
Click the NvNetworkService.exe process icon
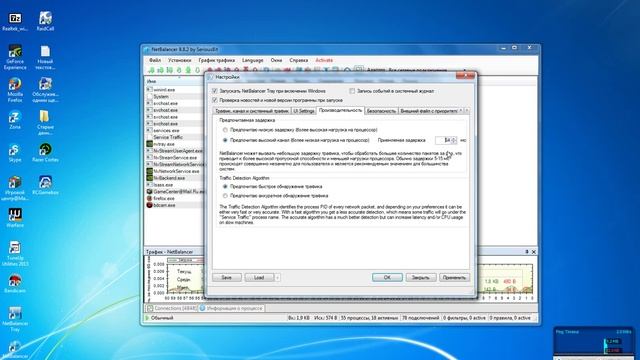point(149,171)
